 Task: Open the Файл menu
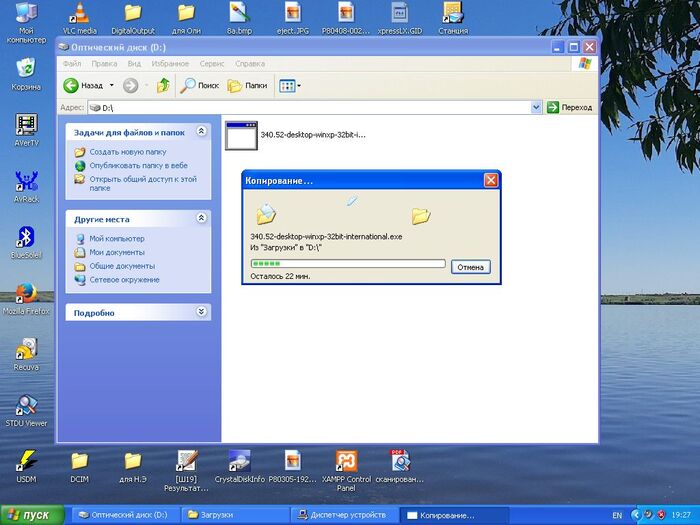pyautogui.click(x=71, y=64)
